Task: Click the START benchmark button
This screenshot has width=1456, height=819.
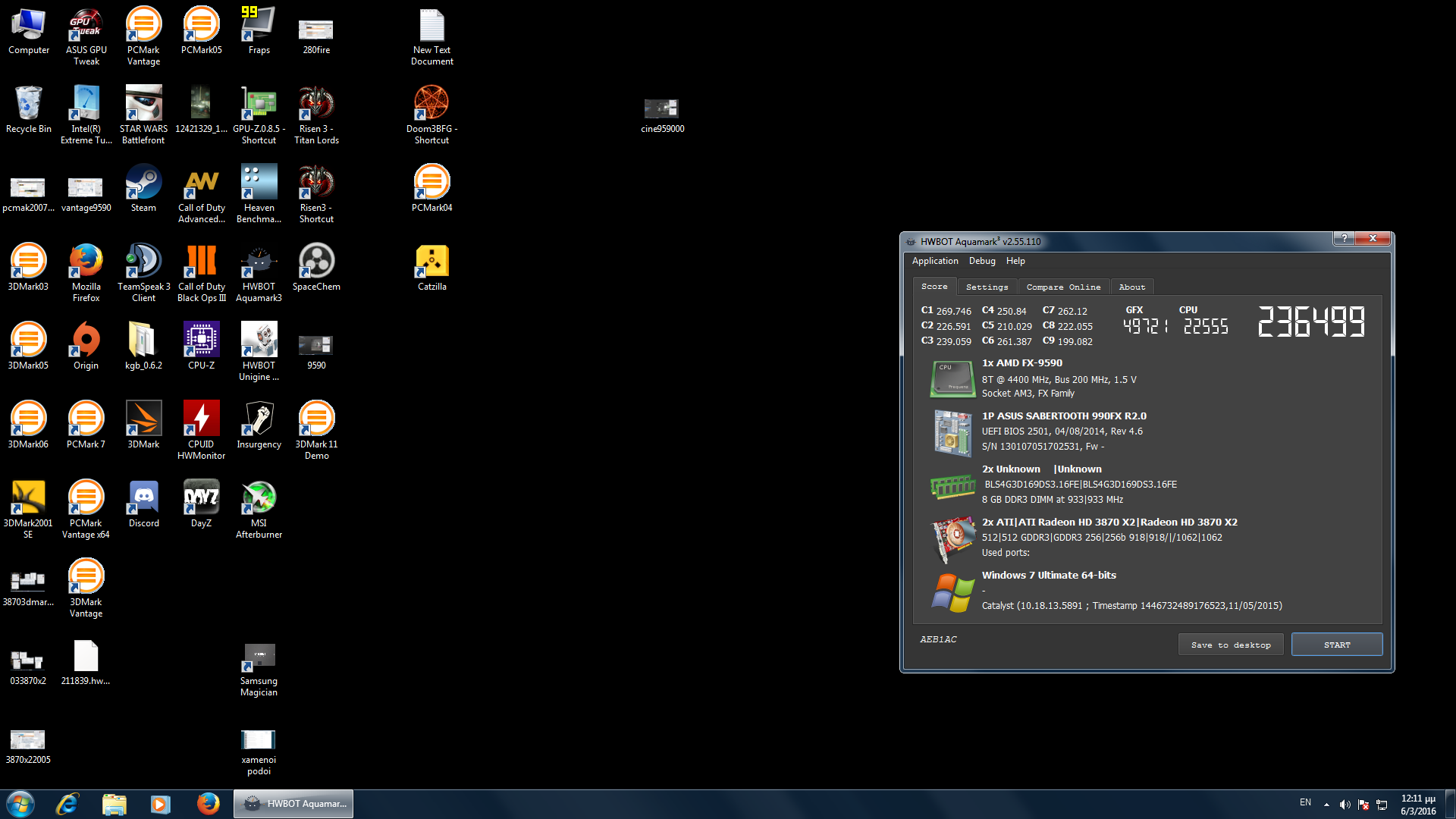Action: tap(1337, 645)
